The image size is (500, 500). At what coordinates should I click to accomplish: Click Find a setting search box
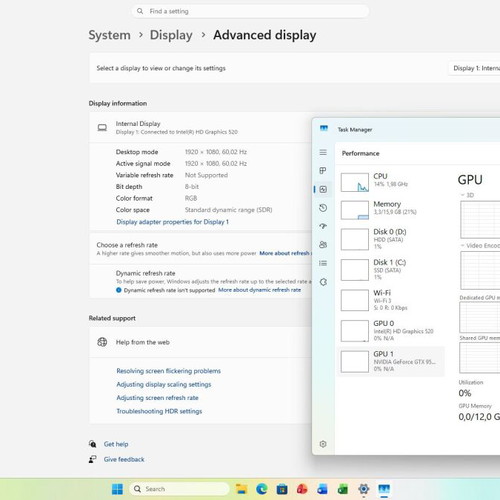250,11
